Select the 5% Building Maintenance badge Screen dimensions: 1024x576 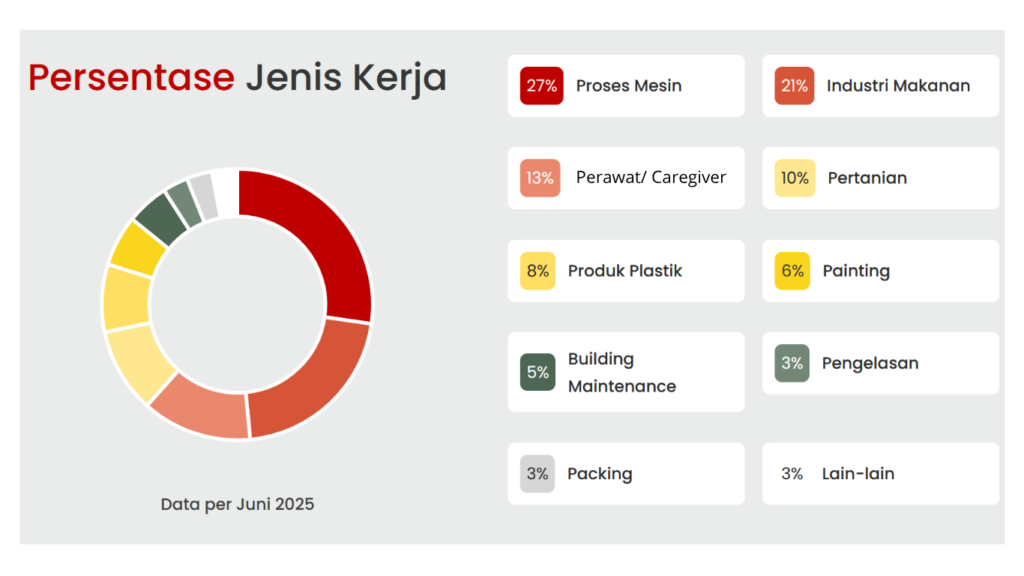click(x=537, y=372)
